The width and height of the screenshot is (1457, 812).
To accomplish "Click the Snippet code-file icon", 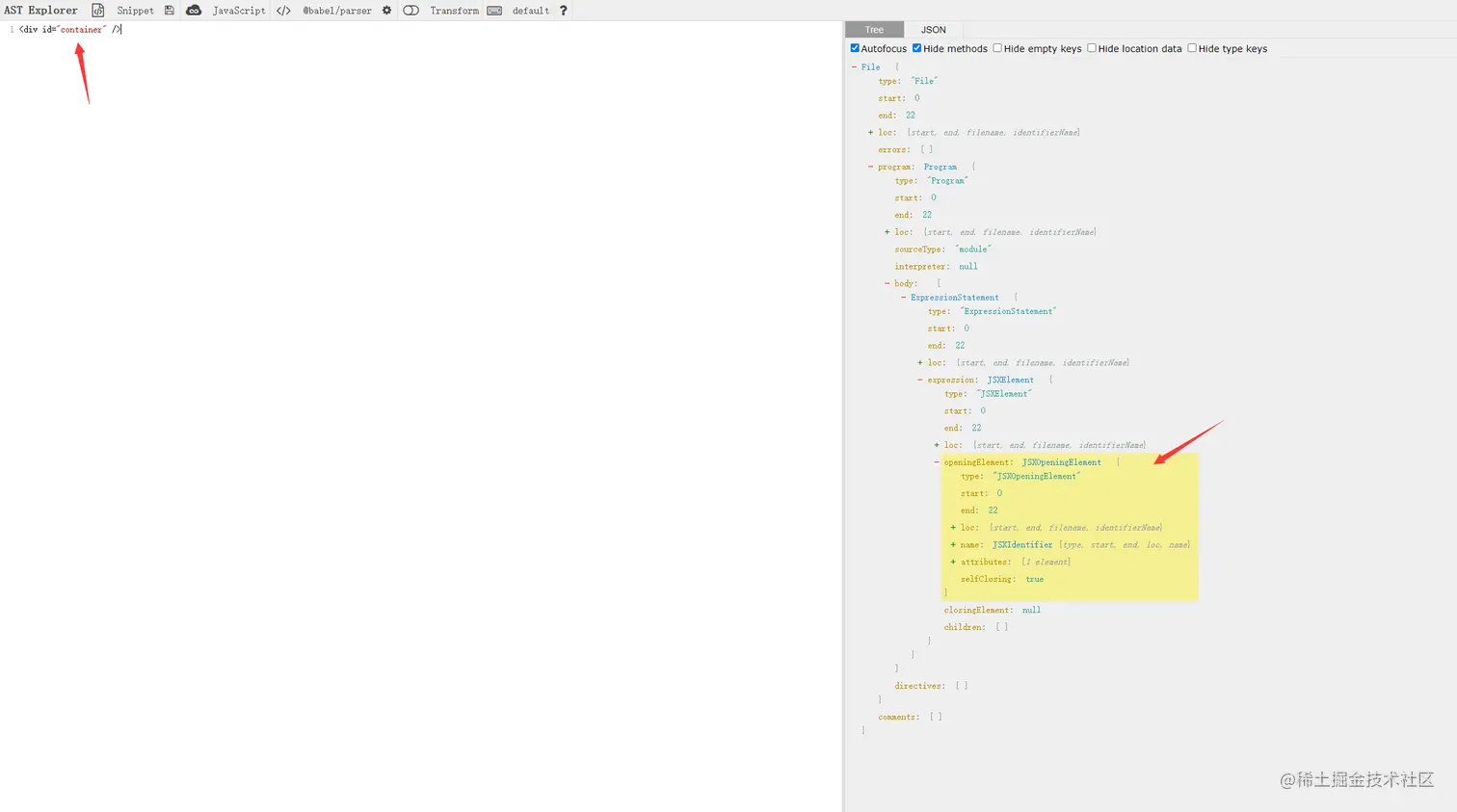I will (98, 11).
